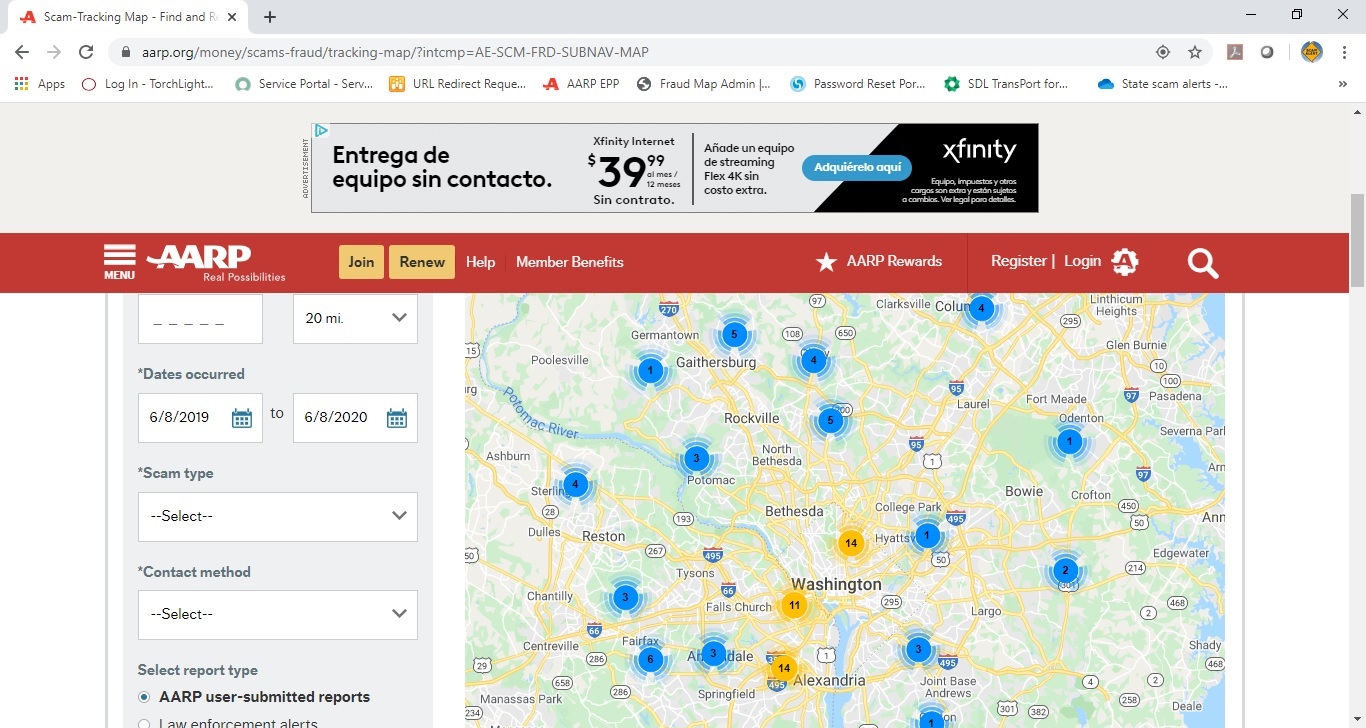Open the gray circle browser extension
This screenshot has width=1366, height=728.
tap(1267, 52)
